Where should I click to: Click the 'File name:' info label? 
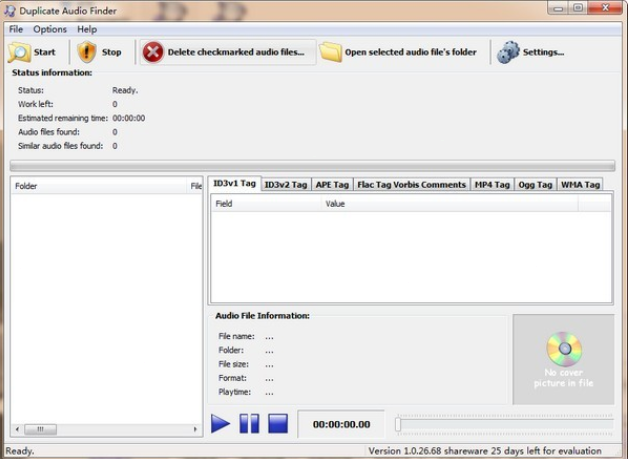[237, 336]
